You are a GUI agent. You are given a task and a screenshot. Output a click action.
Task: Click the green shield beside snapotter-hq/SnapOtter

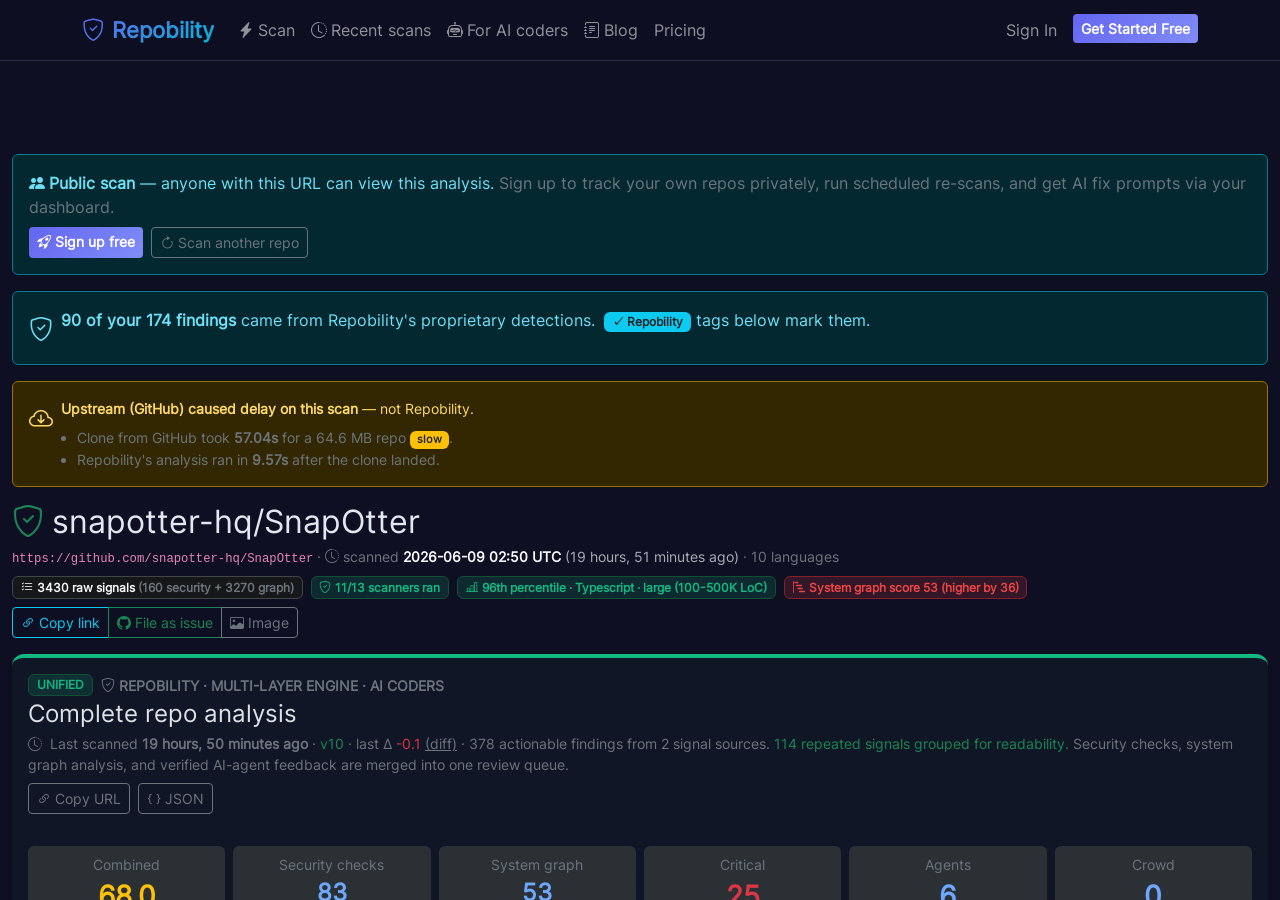pos(28,521)
